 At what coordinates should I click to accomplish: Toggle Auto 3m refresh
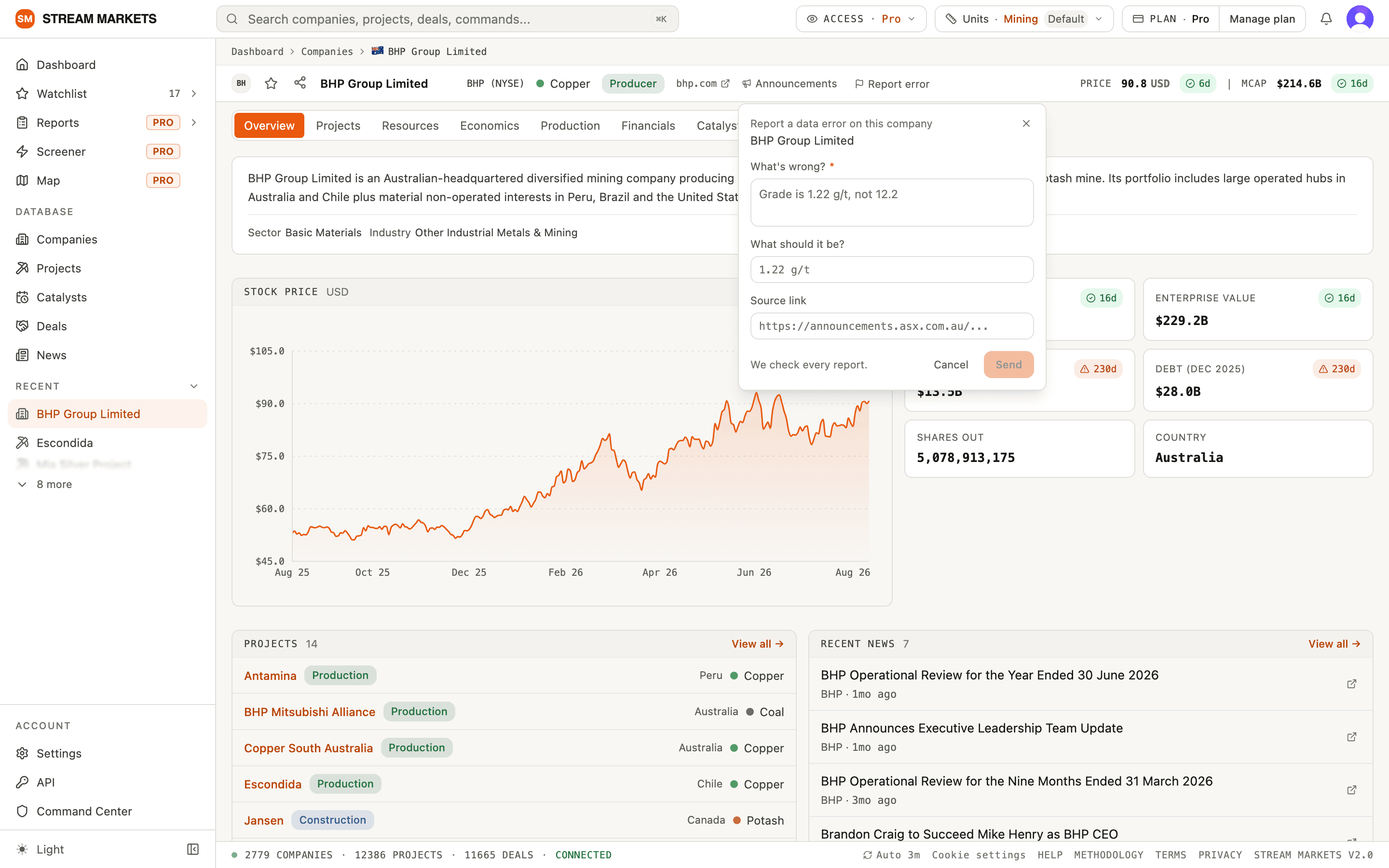[891, 855]
